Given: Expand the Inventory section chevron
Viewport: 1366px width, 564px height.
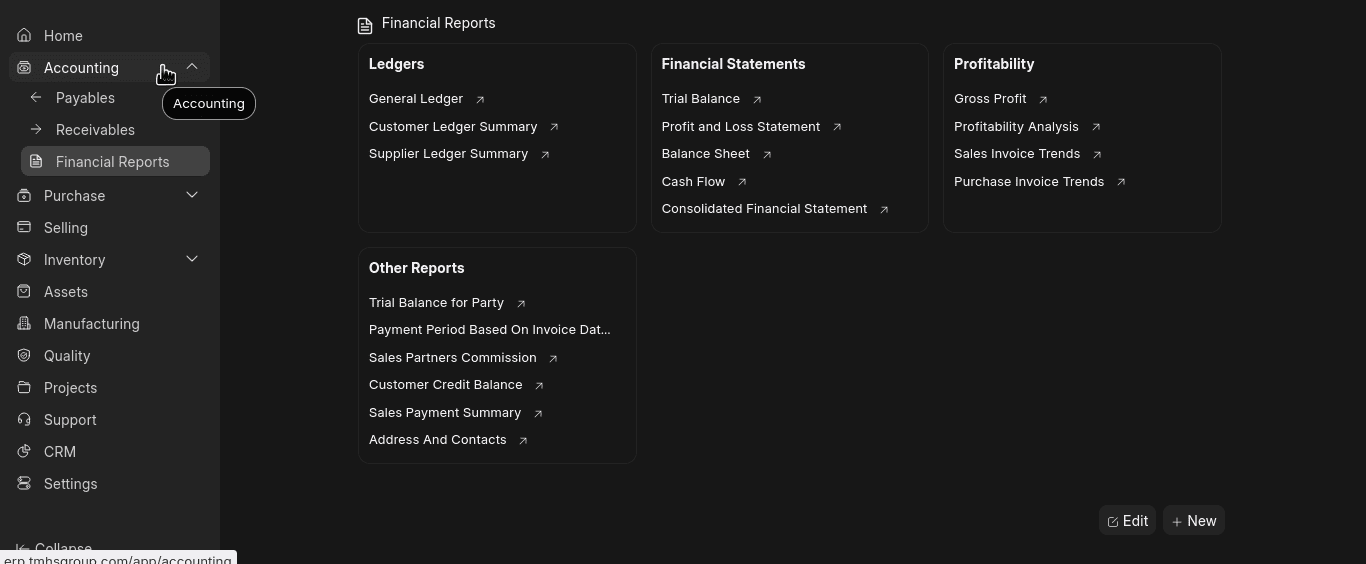Looking at the screenshot, I should coord(192,259).
